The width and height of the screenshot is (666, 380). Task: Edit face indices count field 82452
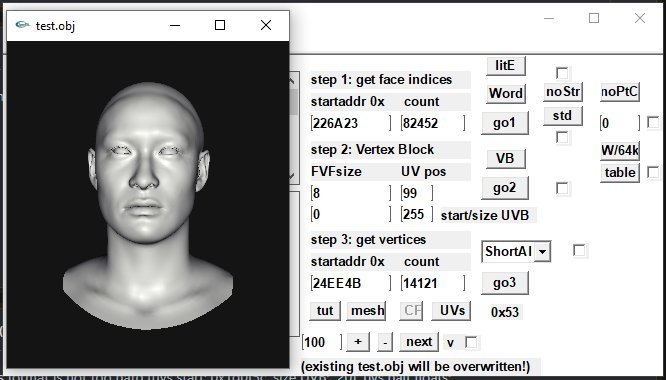[x=433, y=124]
